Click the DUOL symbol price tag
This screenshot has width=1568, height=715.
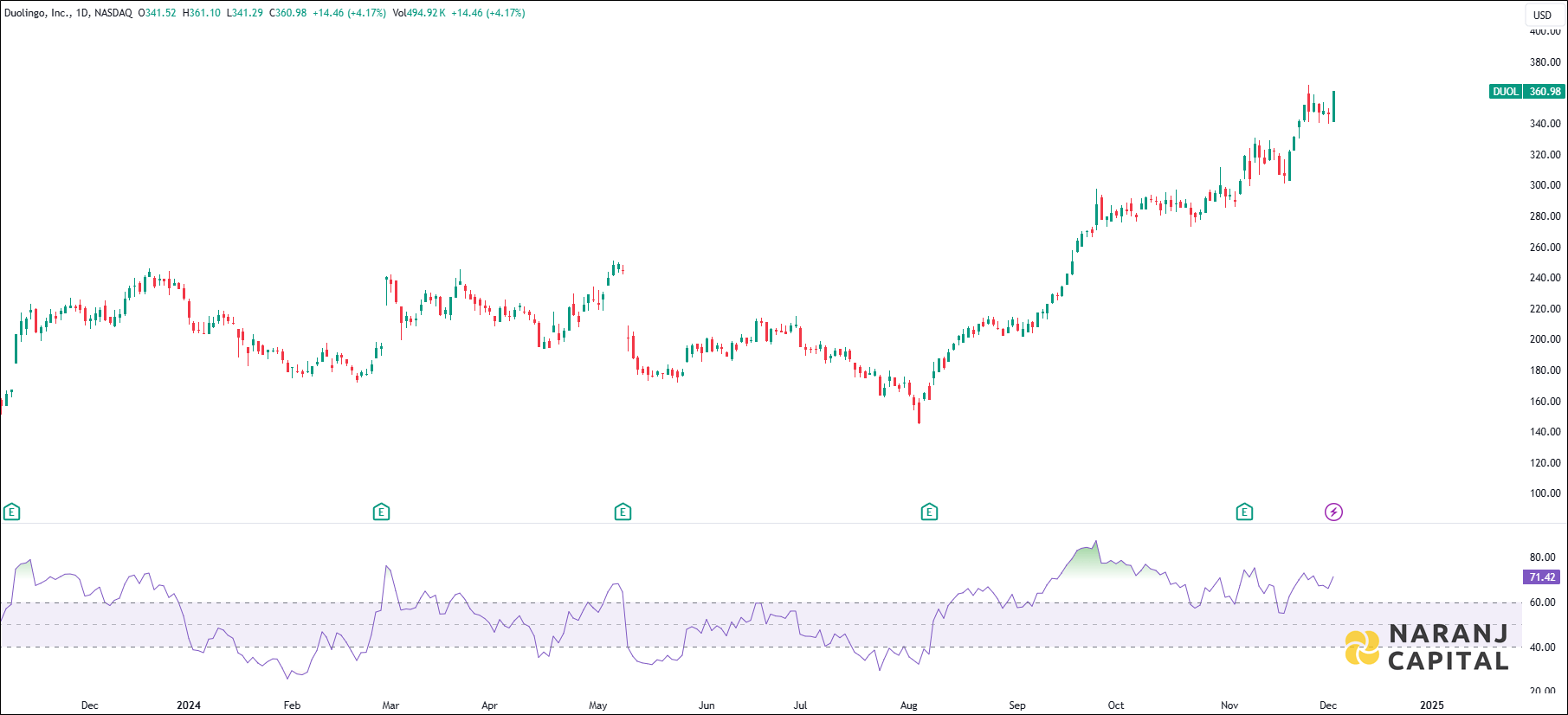pyautogui.click(x=1506, y=92)
